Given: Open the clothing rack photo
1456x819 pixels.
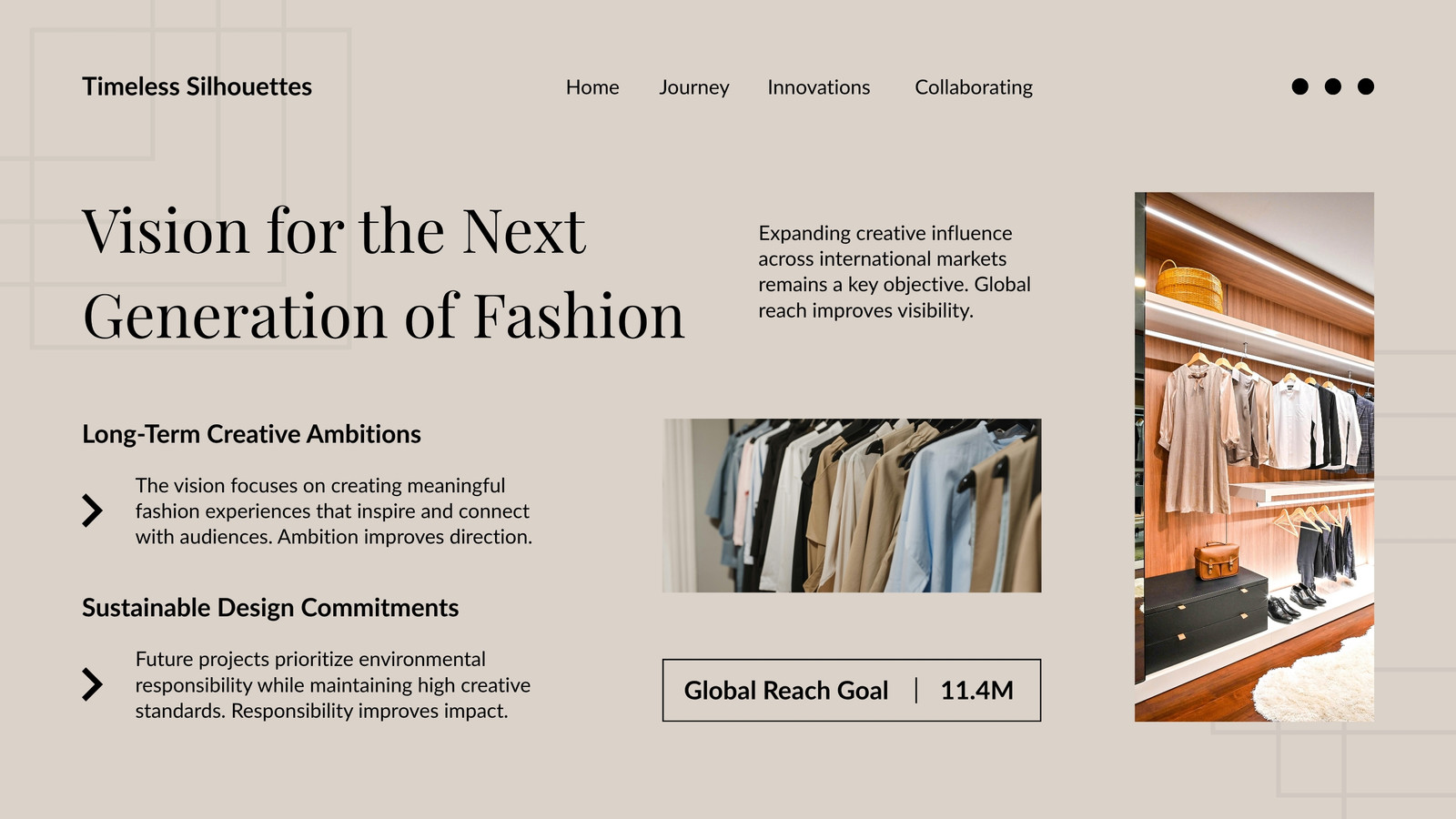Looking at the screenshot, I should (x=852, y=506).
